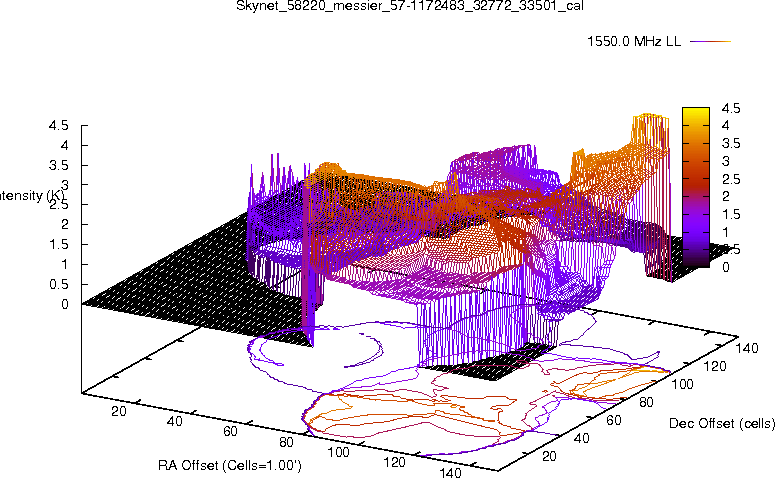Click tick 140 on the Dec Offset axis
Screen dimensions: 775x478
[x=747, y=348]
